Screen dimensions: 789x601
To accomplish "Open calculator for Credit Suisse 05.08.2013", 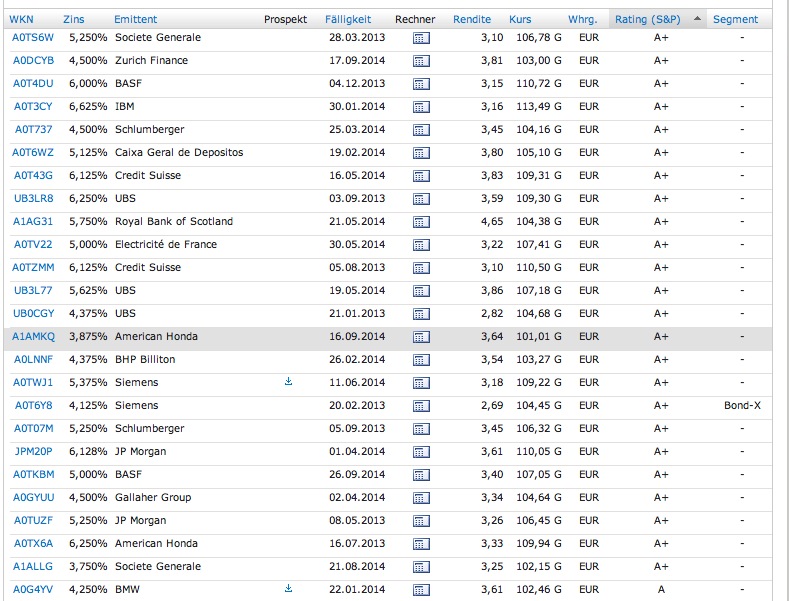I will click(x=421, y=268).
